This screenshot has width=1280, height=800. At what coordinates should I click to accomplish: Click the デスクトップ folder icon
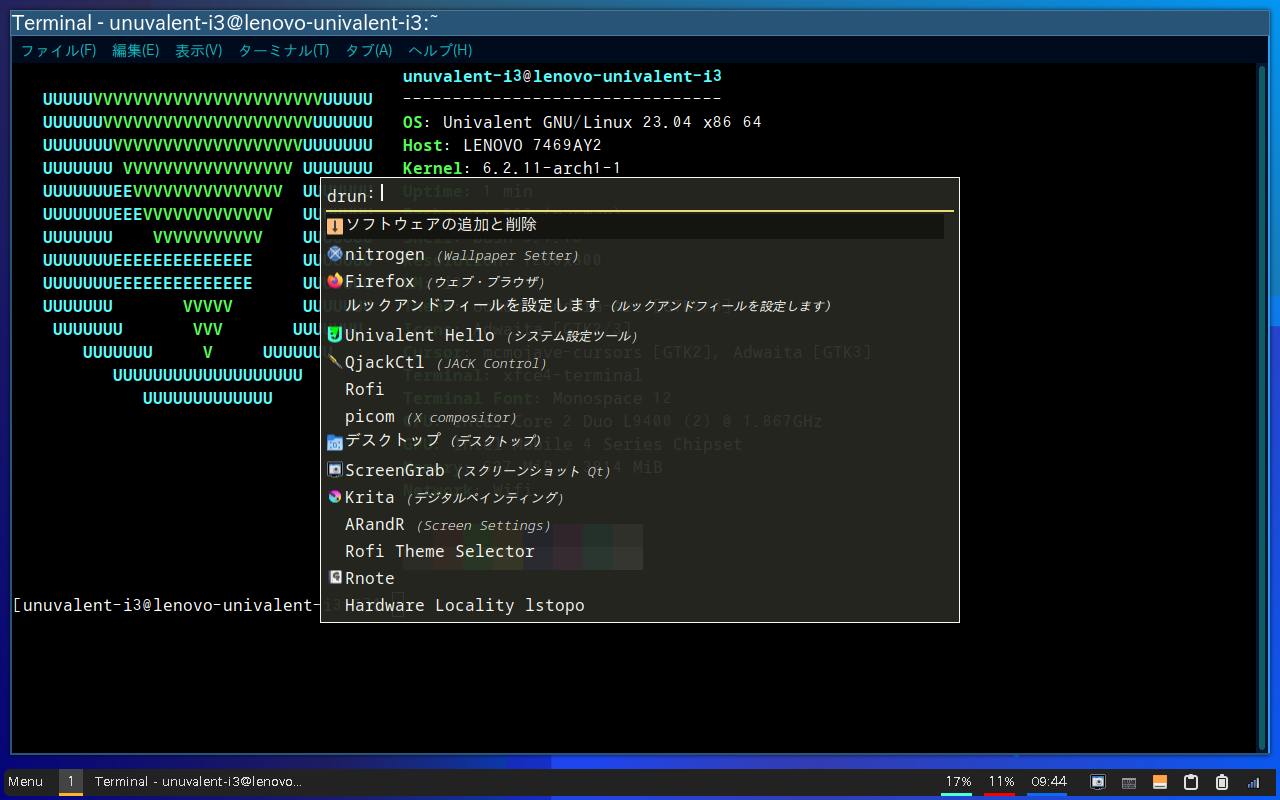[x=335, y=442]
